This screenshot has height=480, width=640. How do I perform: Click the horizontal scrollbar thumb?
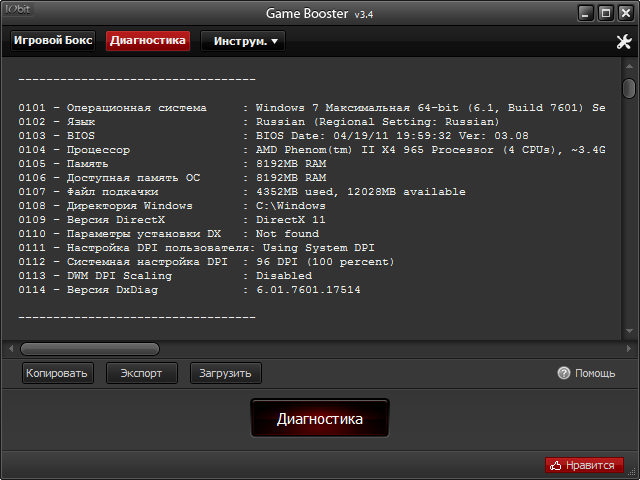(90, 348)
